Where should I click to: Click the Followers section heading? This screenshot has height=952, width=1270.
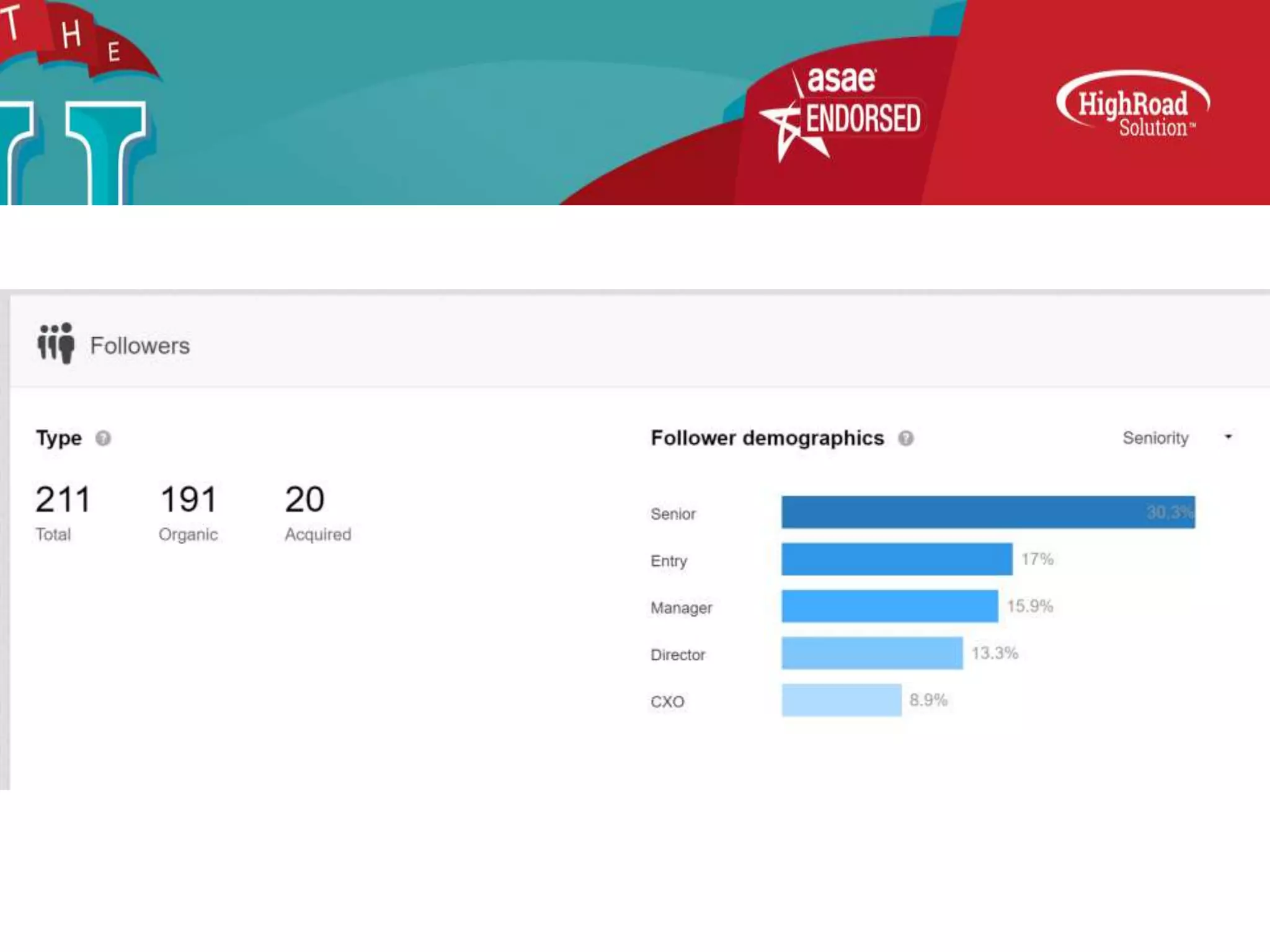tap(140, 346)
